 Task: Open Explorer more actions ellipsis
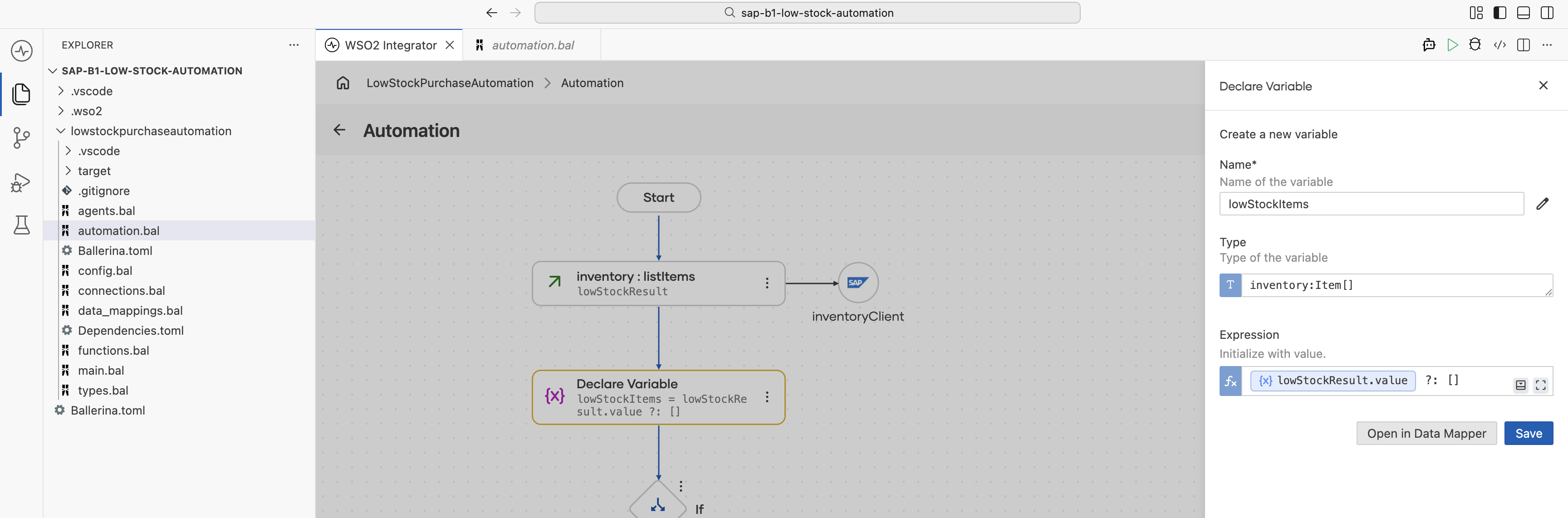tap(294, 45)
